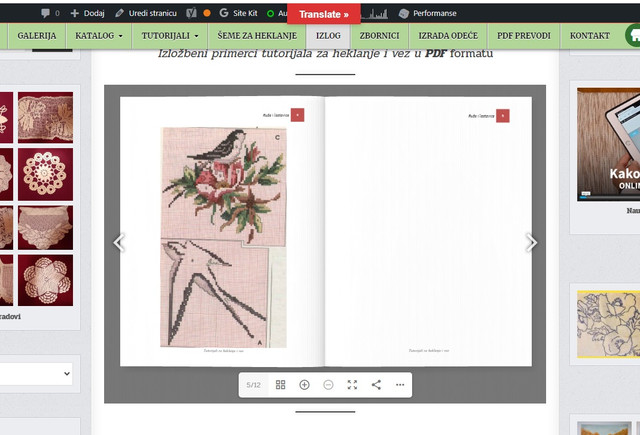Image resolution: width=640 pixels, height=435 pixels.
Task: Go to the GALERIJA page
Action: (37, 36)
